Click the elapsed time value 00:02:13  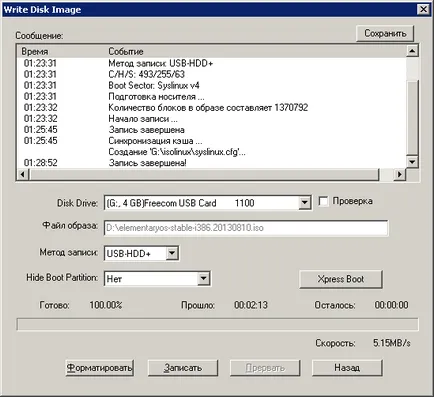pos(251,305)
